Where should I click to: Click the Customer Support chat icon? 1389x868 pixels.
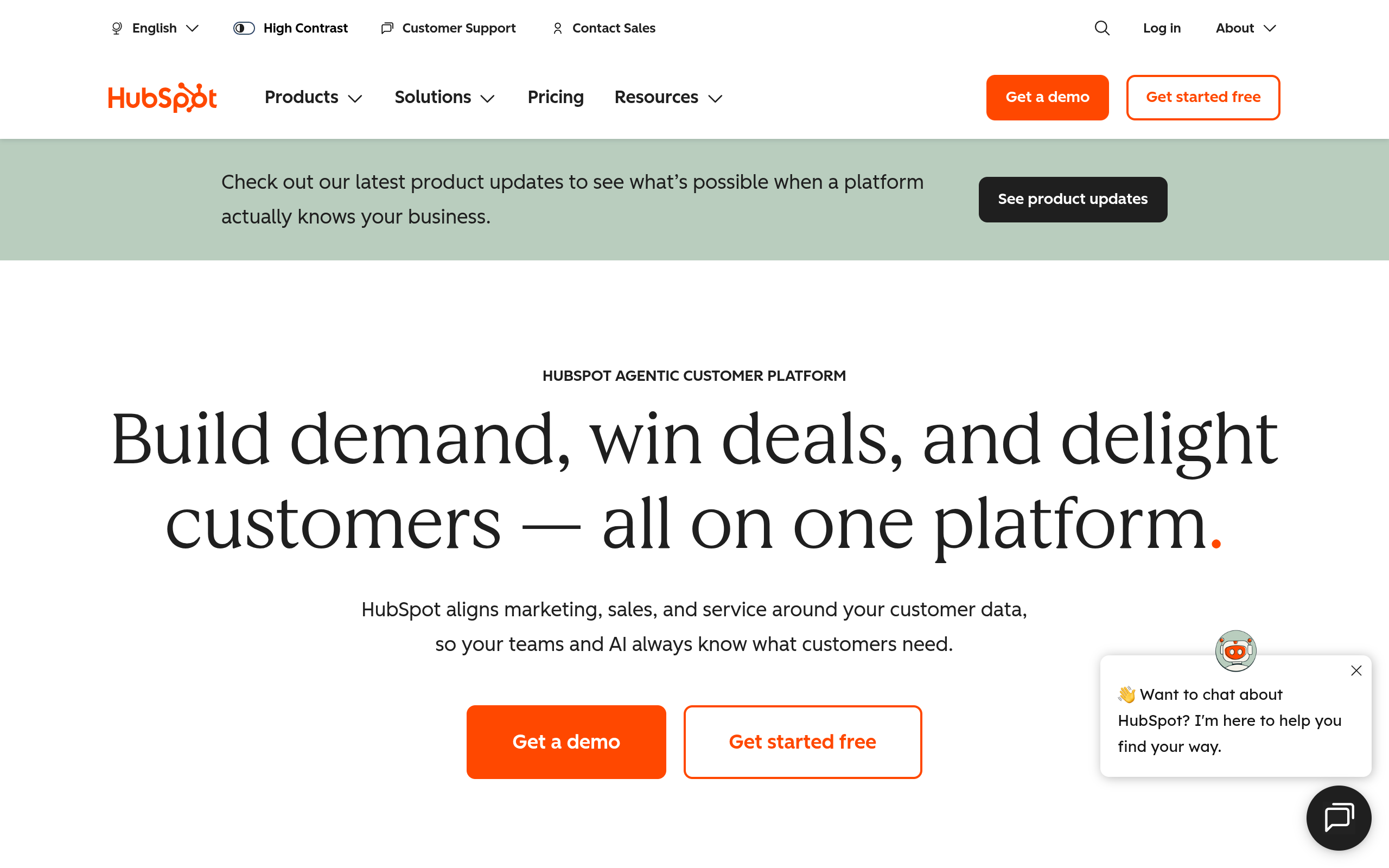tap(387, 28)
